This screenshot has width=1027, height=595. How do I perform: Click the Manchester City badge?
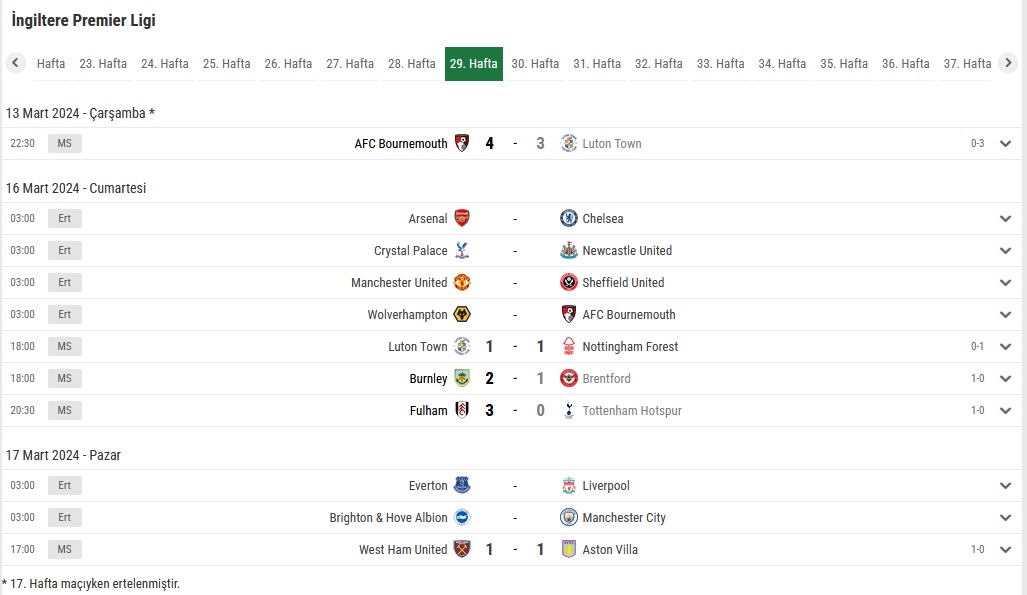point(569,518)
